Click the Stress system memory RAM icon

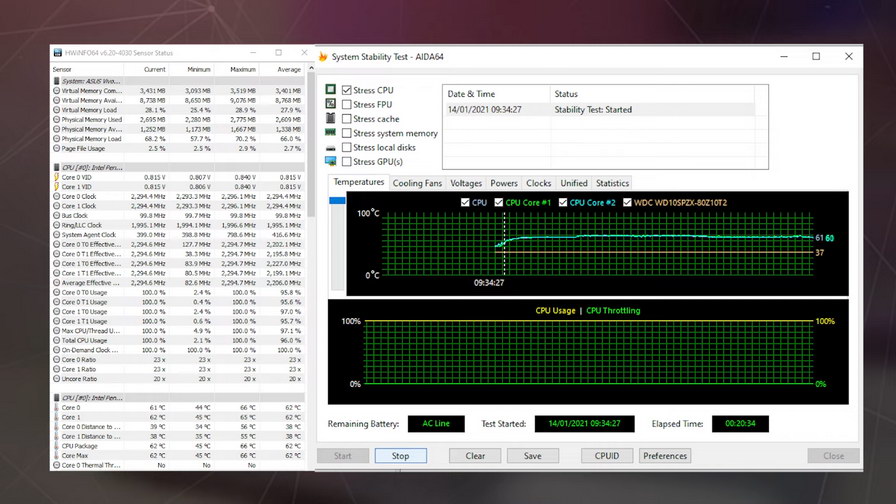point(331,133)
